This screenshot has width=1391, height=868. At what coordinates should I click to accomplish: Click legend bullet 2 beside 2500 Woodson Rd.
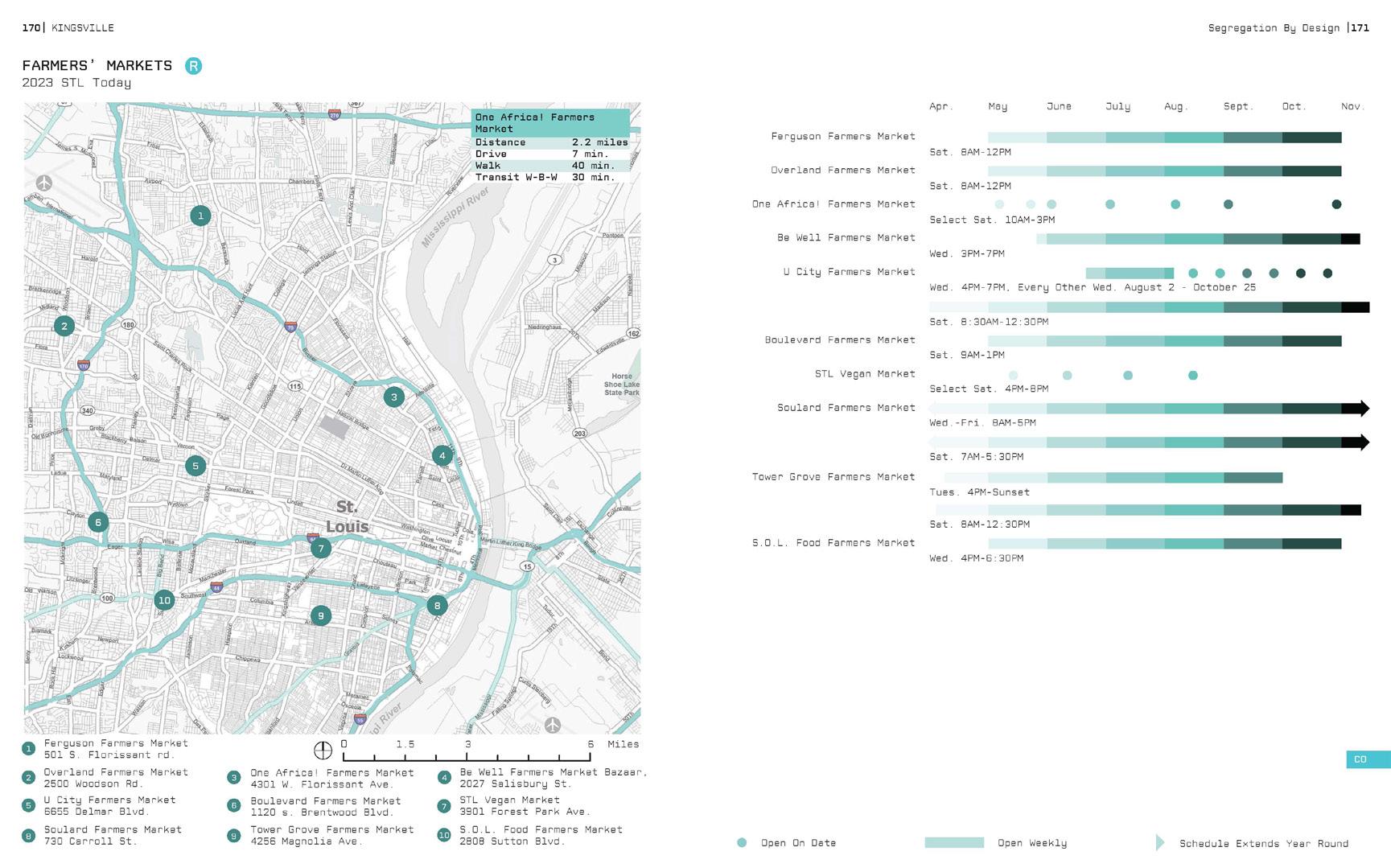tap(29, 778)
